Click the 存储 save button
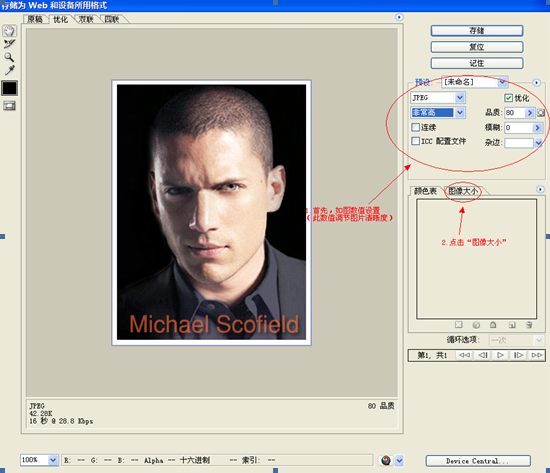The width and height of the screenshot is (550, 473). (477, 31)
